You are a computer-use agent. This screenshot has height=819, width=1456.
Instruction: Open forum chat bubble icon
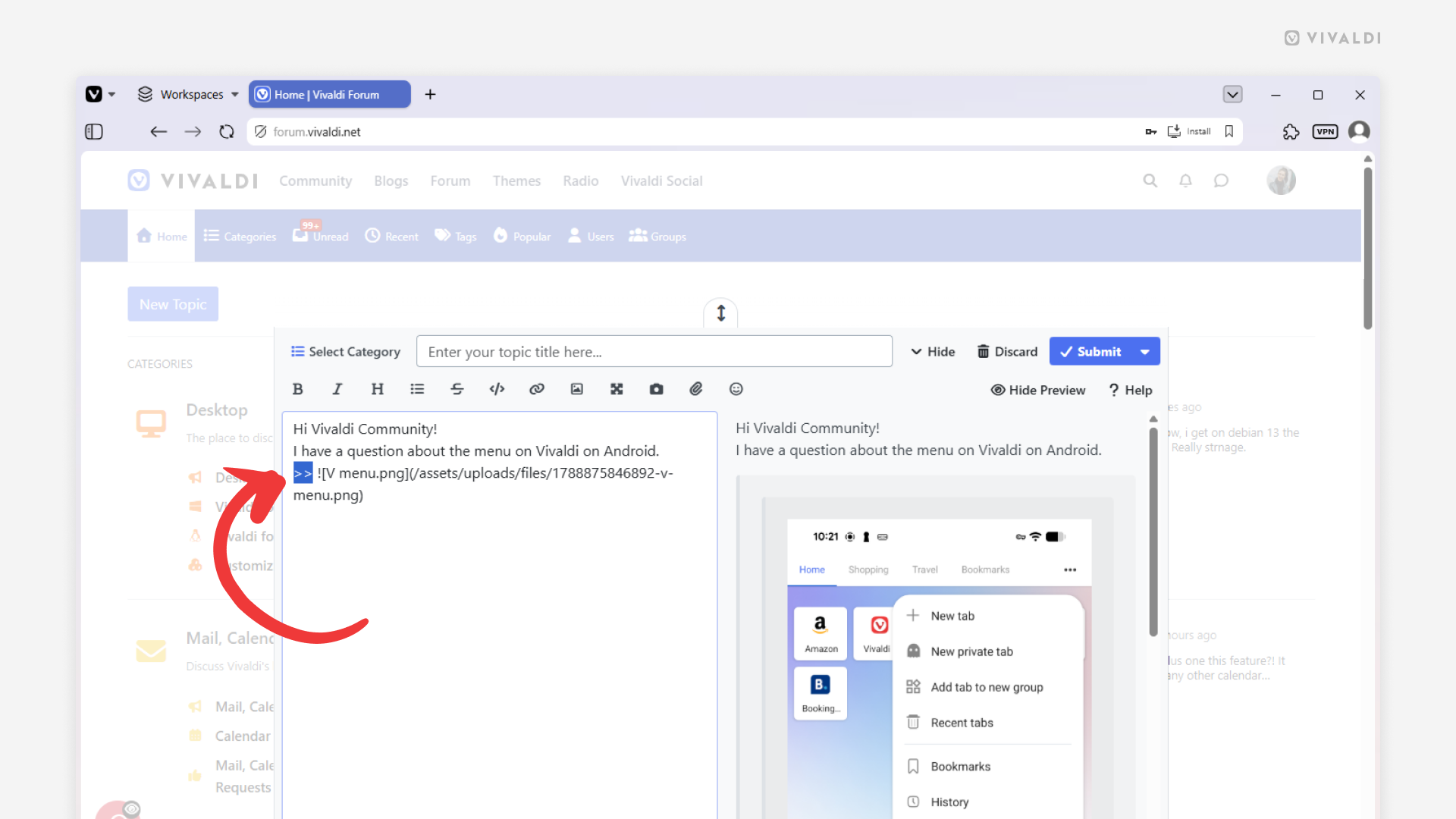[x=1221, y=180]
